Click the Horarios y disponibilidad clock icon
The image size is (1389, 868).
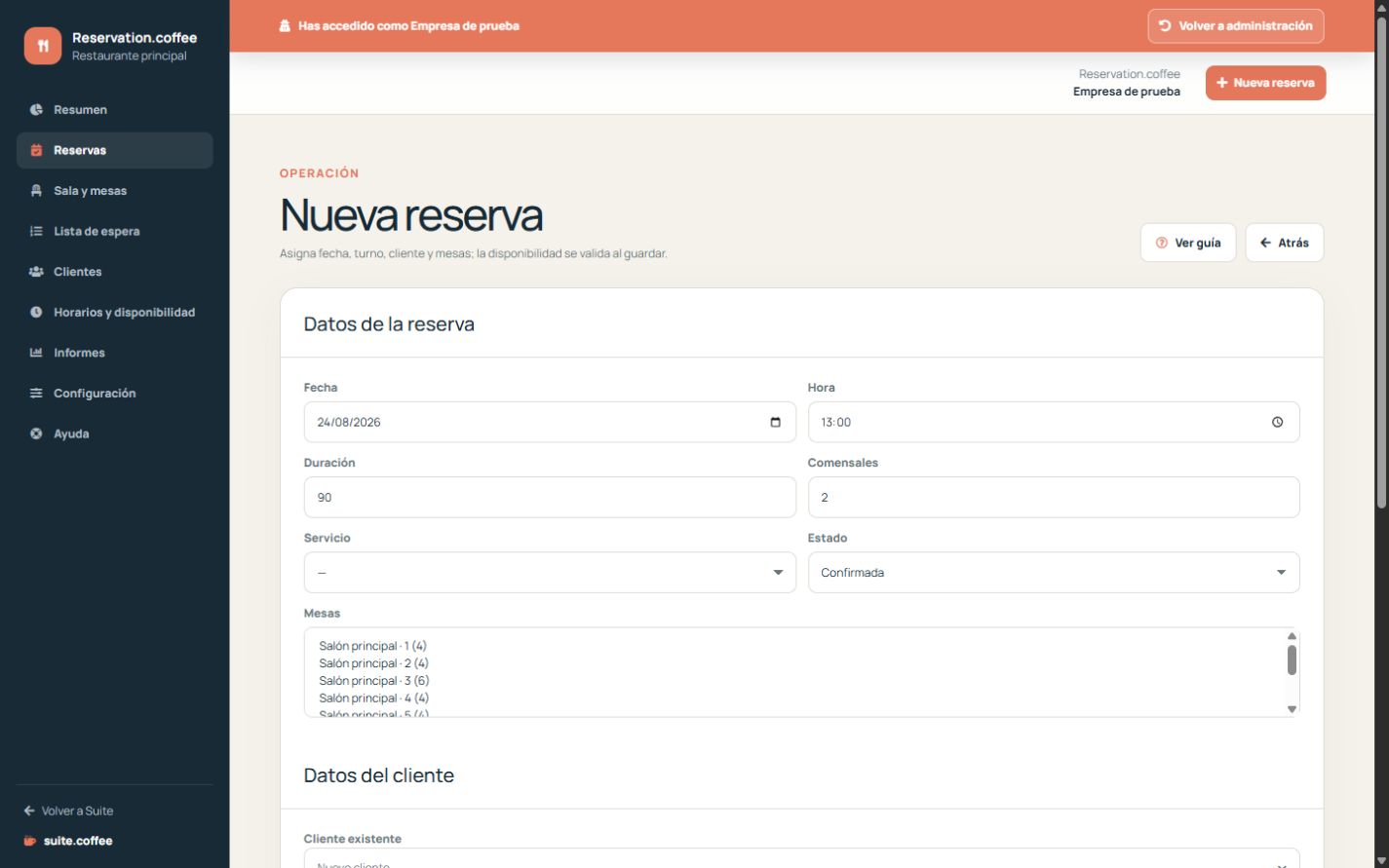(36, 313)
